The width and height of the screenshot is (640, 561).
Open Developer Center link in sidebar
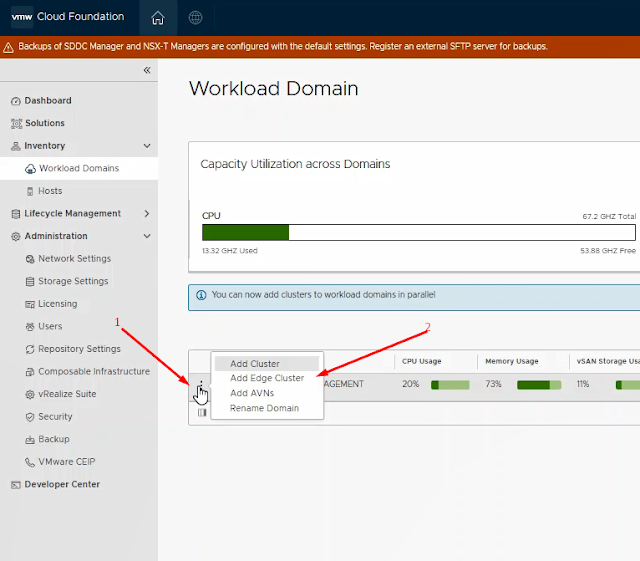coord(62,485)
